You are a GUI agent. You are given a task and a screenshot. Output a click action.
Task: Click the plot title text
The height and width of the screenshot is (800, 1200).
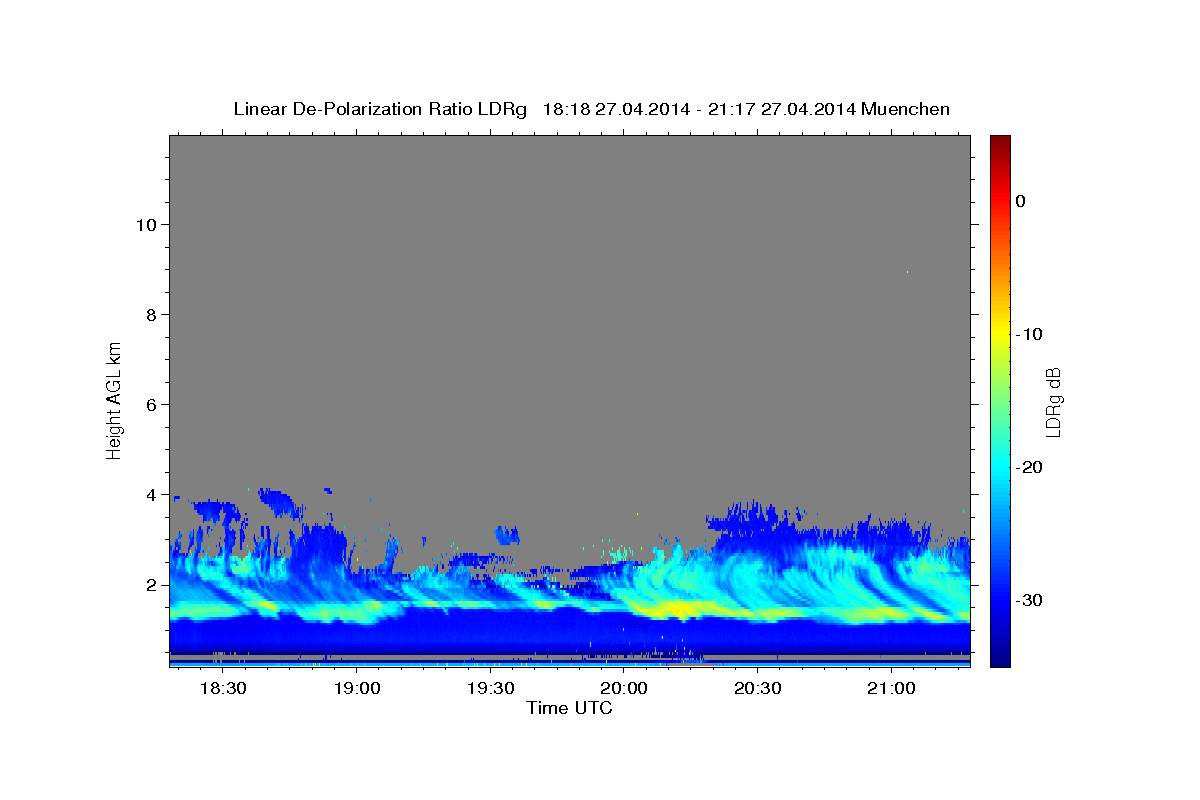(x=591, y=109)
